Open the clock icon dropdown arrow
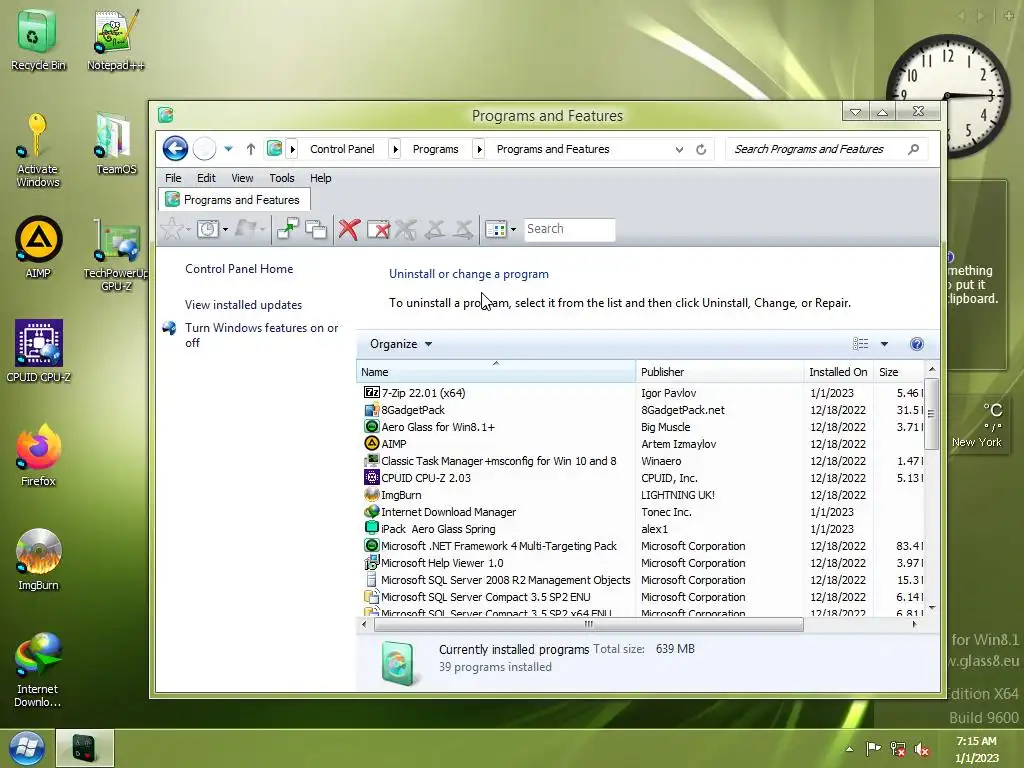The height and width of the screenshot is (768, 1024). tap(225, 229)
